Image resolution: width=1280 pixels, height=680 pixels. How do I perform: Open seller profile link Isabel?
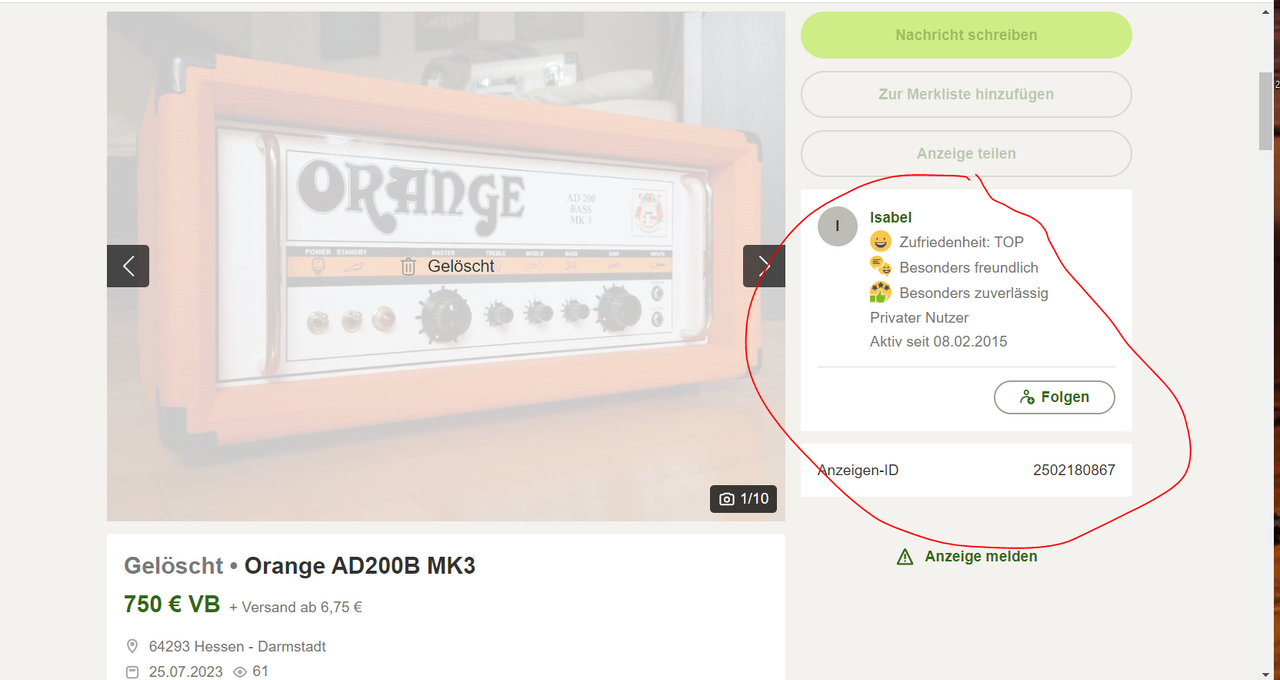[891, 217]
